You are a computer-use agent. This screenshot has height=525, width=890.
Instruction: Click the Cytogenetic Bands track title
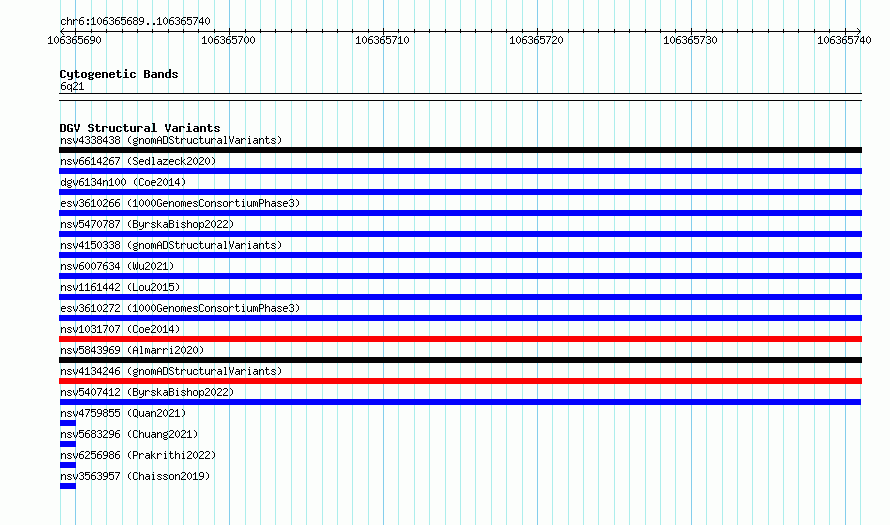[119, 74]
